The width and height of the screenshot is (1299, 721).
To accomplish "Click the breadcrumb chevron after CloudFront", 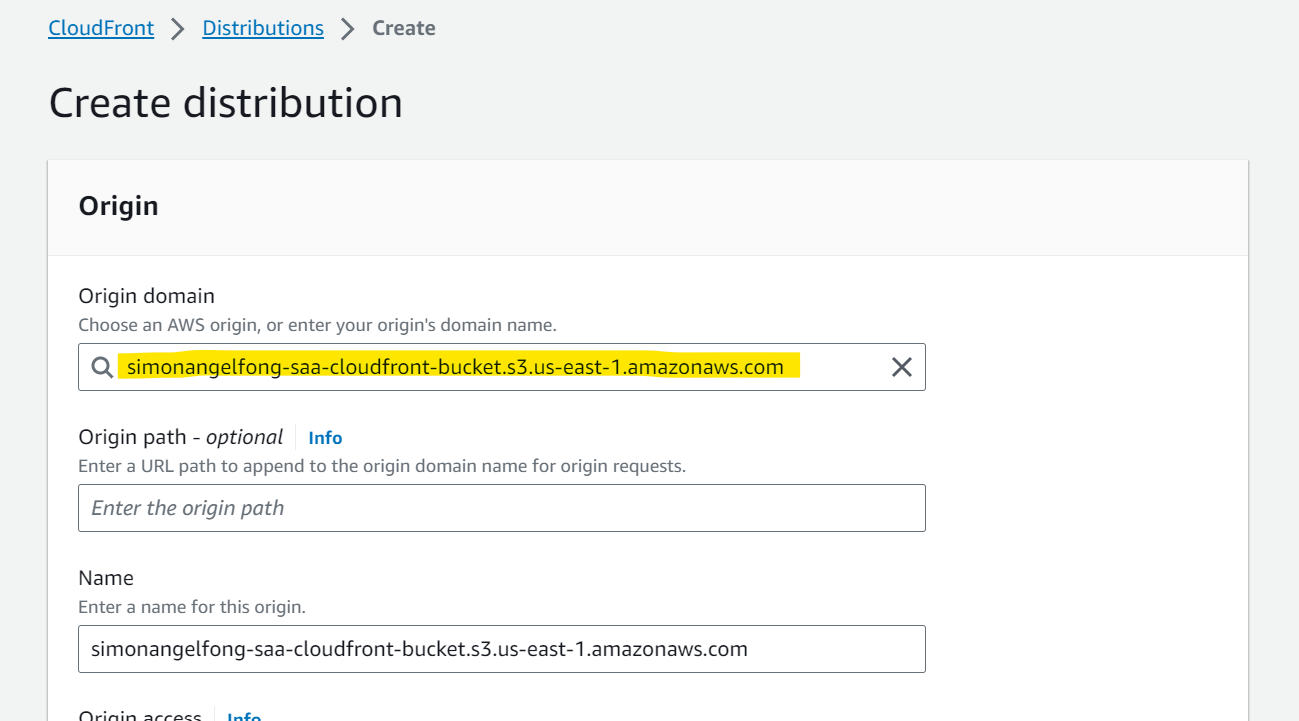I will pyautogui.click(x=178, y=29).
